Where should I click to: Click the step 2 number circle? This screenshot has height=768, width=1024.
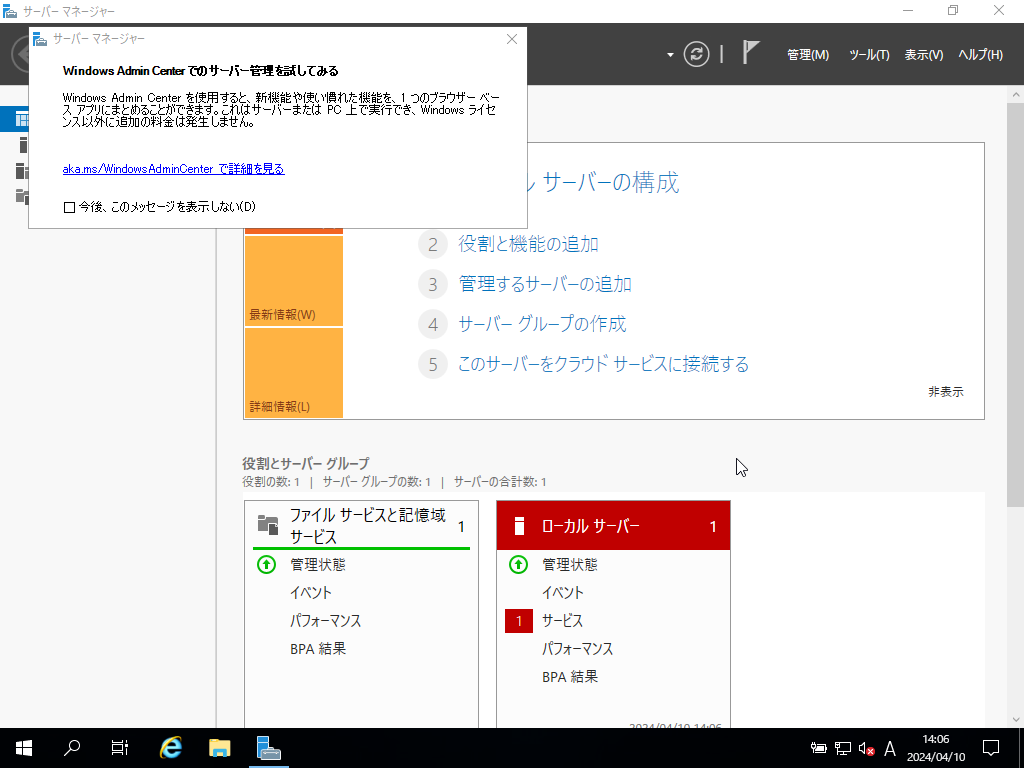[x=432, y=244]
